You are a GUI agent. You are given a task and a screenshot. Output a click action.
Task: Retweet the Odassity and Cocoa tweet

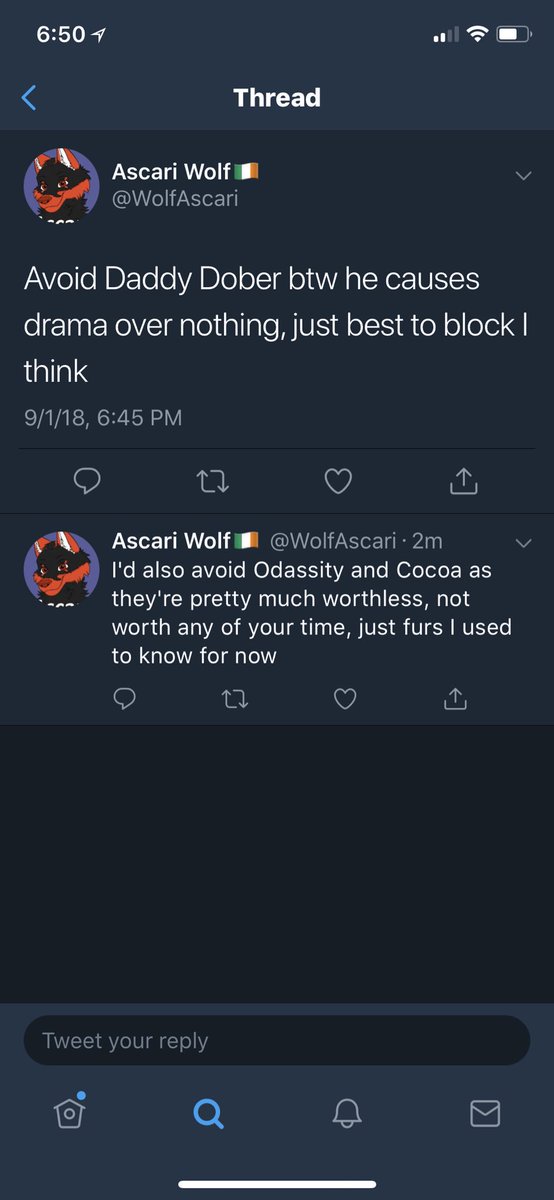[234, 699]
